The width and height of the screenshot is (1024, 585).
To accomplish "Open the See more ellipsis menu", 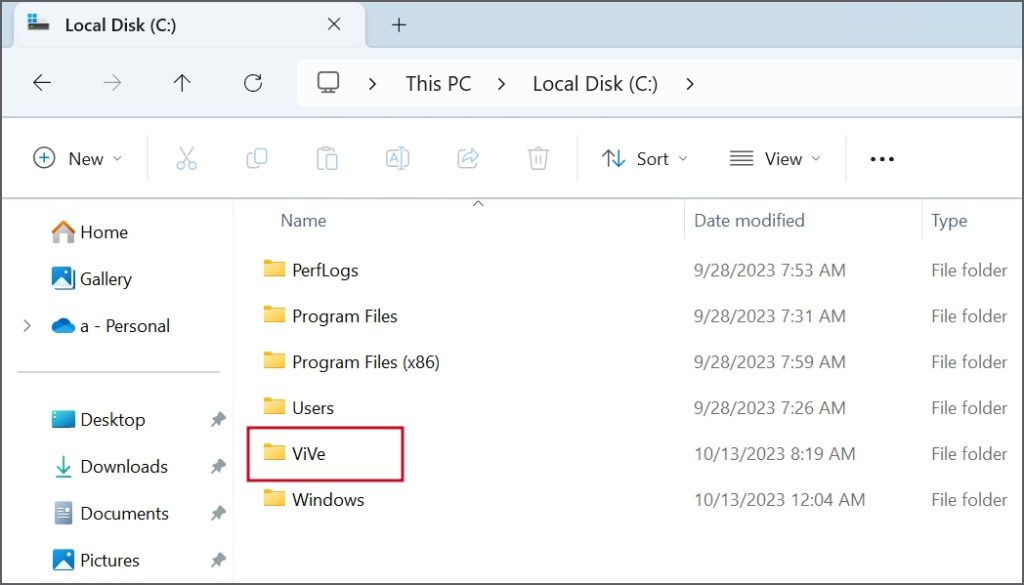I will (x=882, y=158).
